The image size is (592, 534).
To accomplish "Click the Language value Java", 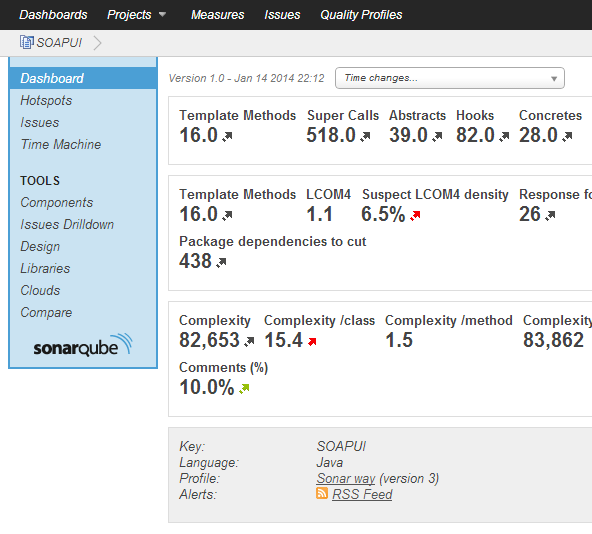I will [330, 463].
